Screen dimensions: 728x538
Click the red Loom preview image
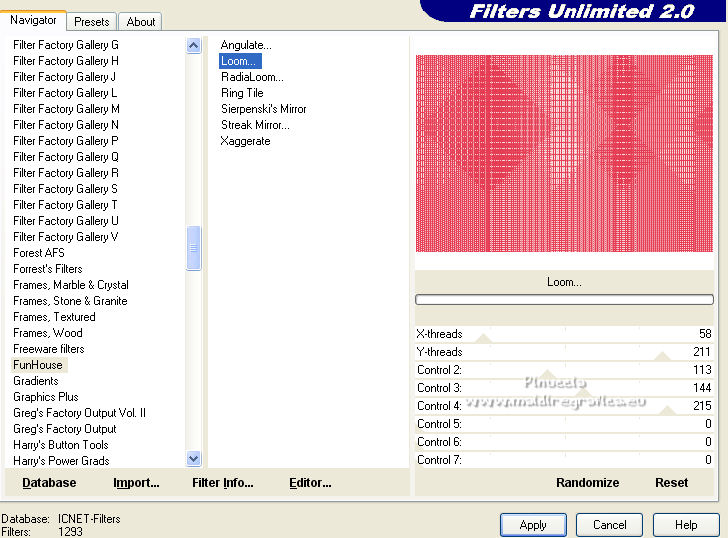[564, 154]
